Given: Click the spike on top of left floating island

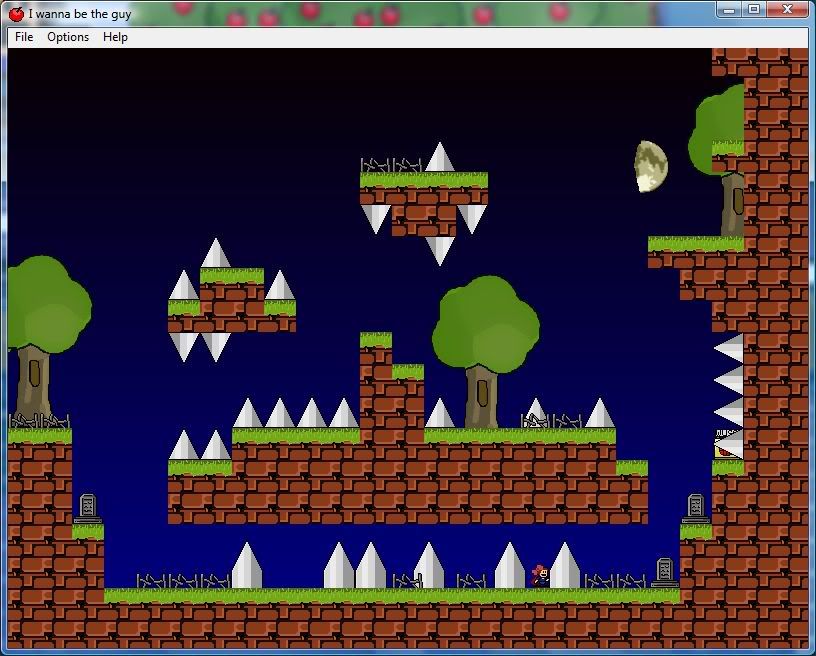Looking at the screenshot, I should point(216,253).
